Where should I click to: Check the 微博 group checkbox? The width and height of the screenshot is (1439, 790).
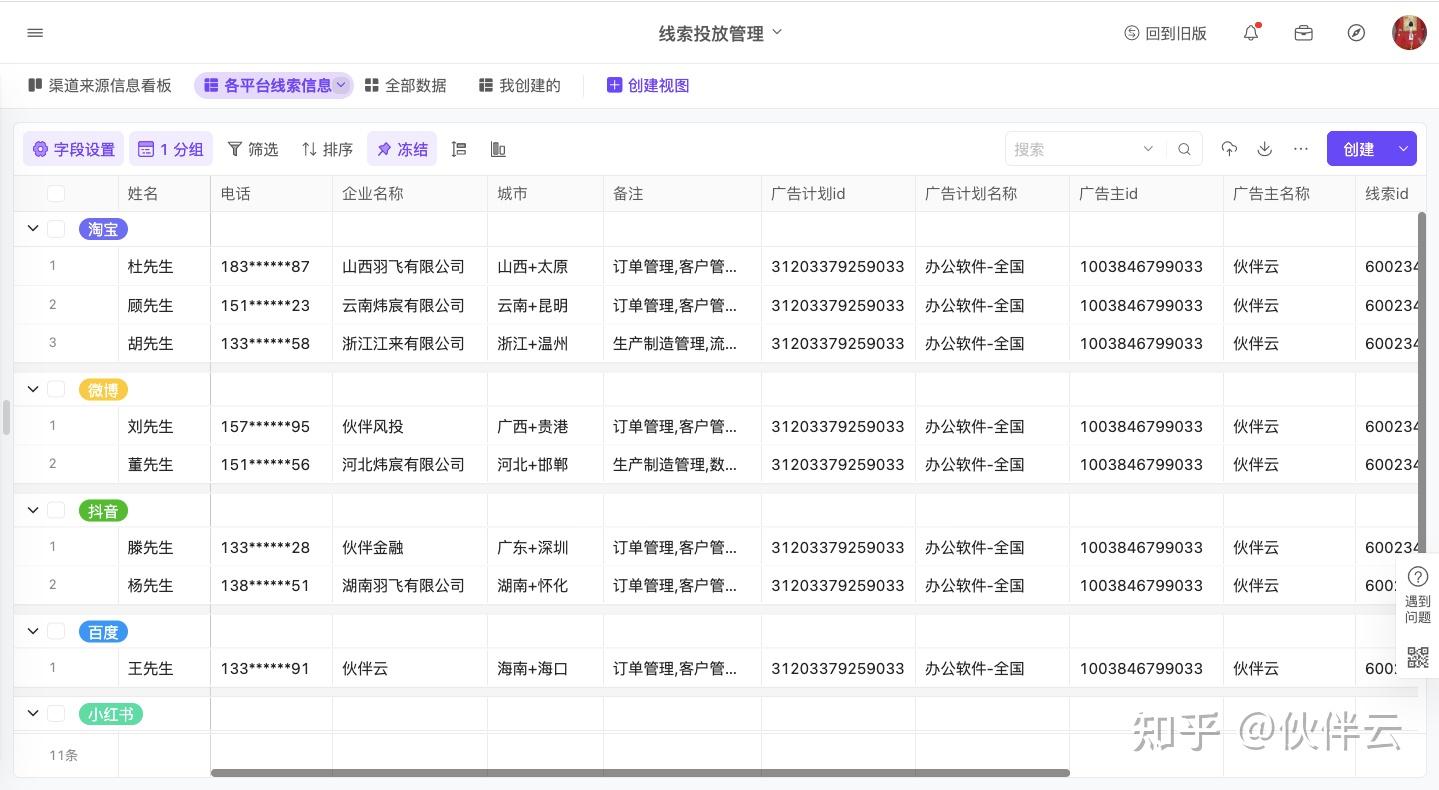[56, 389]
